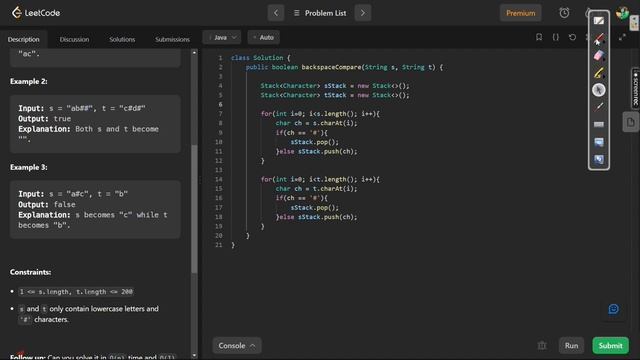Select the whiteboard tool in annotation toolbar
Viewport: 640px width, 360px height.
click(x=599, y=21)
